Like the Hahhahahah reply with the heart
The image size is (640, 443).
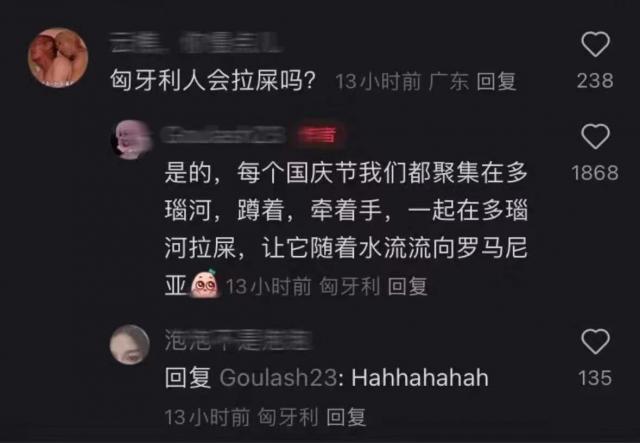[595, 341]
